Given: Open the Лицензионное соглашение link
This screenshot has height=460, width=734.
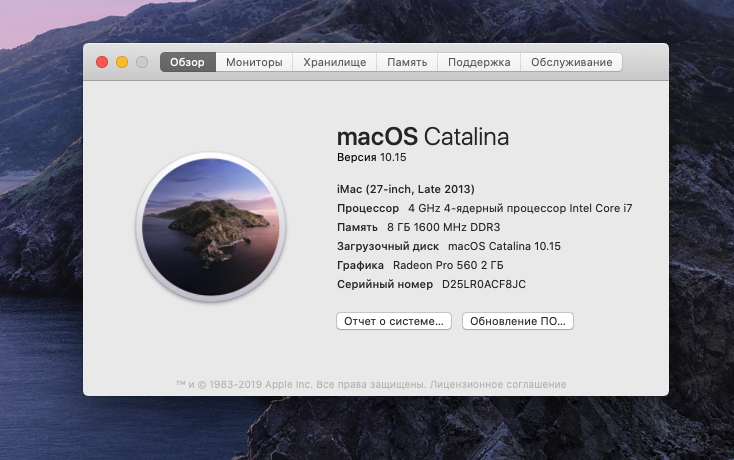Looking at the screenshot, I should click(498, 384).
